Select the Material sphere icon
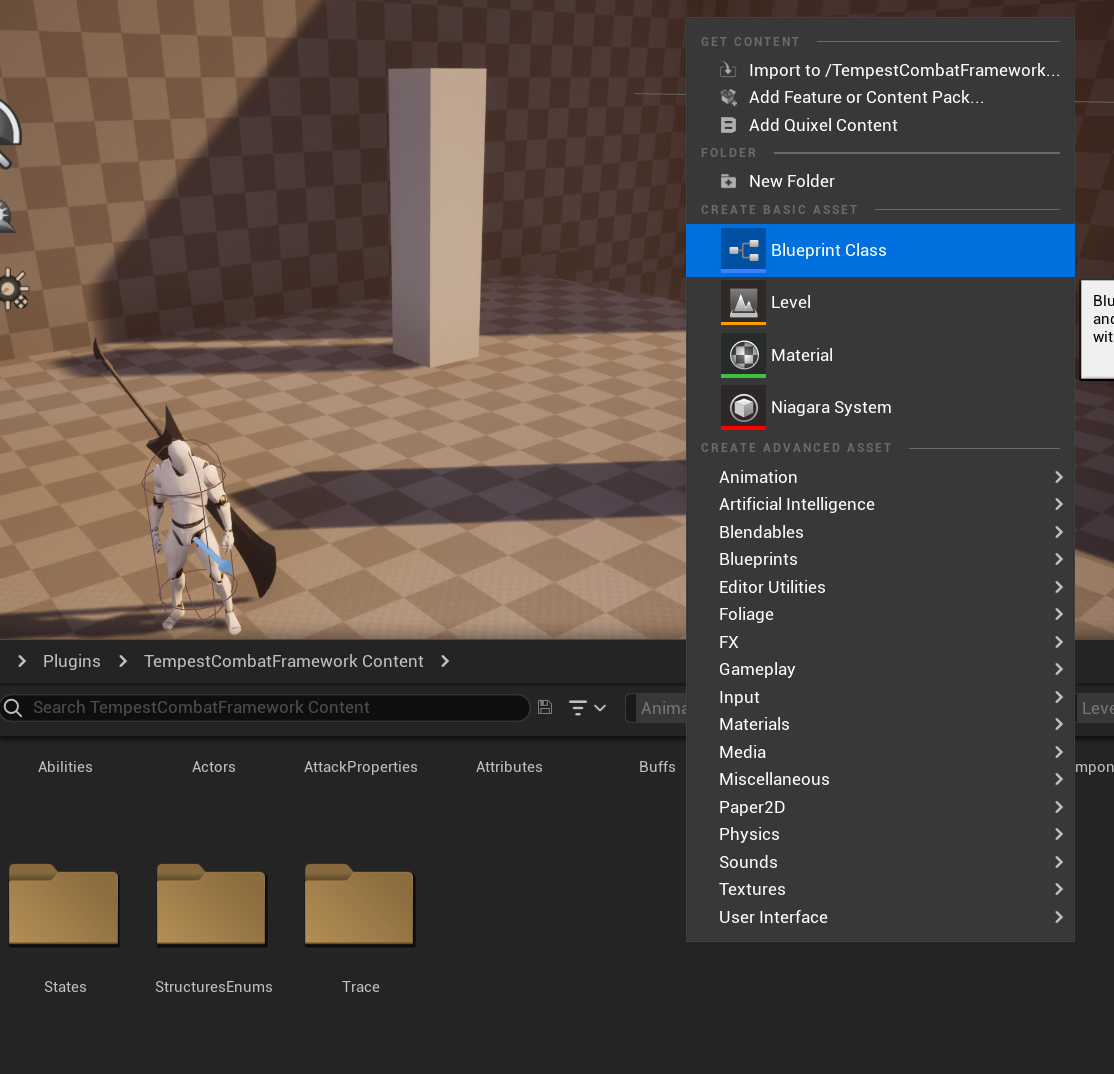1114x1074 pixels. 741,355
